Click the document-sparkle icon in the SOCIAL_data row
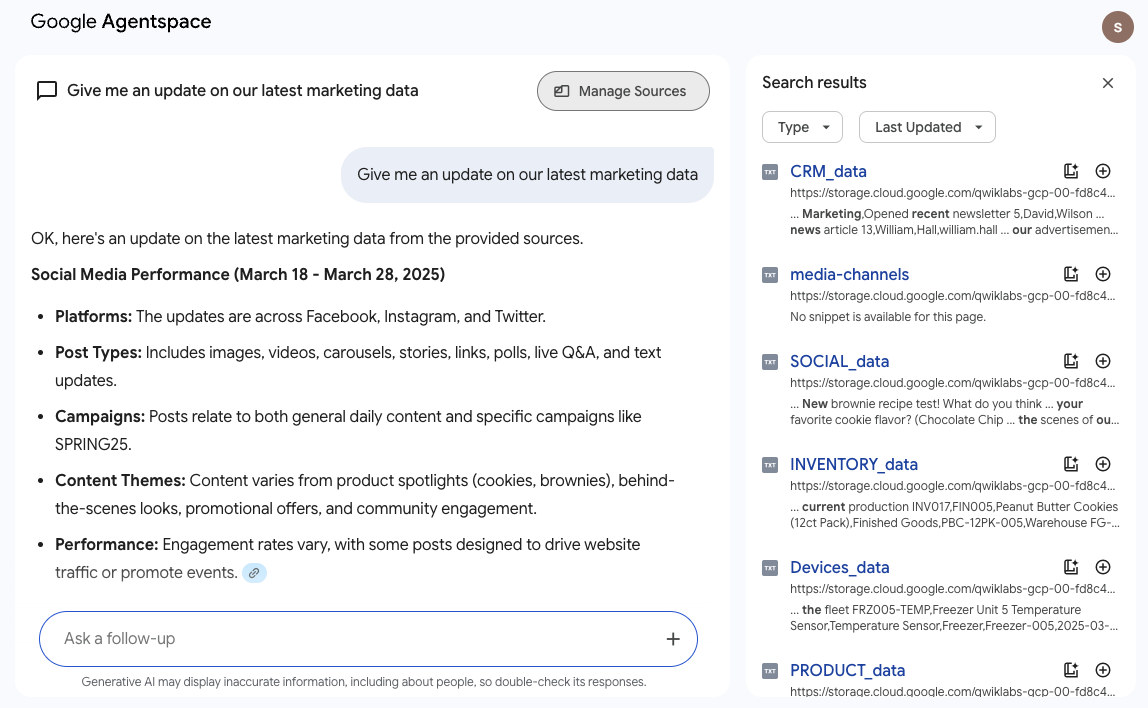1148x708 pixels. pos(1071,361)
